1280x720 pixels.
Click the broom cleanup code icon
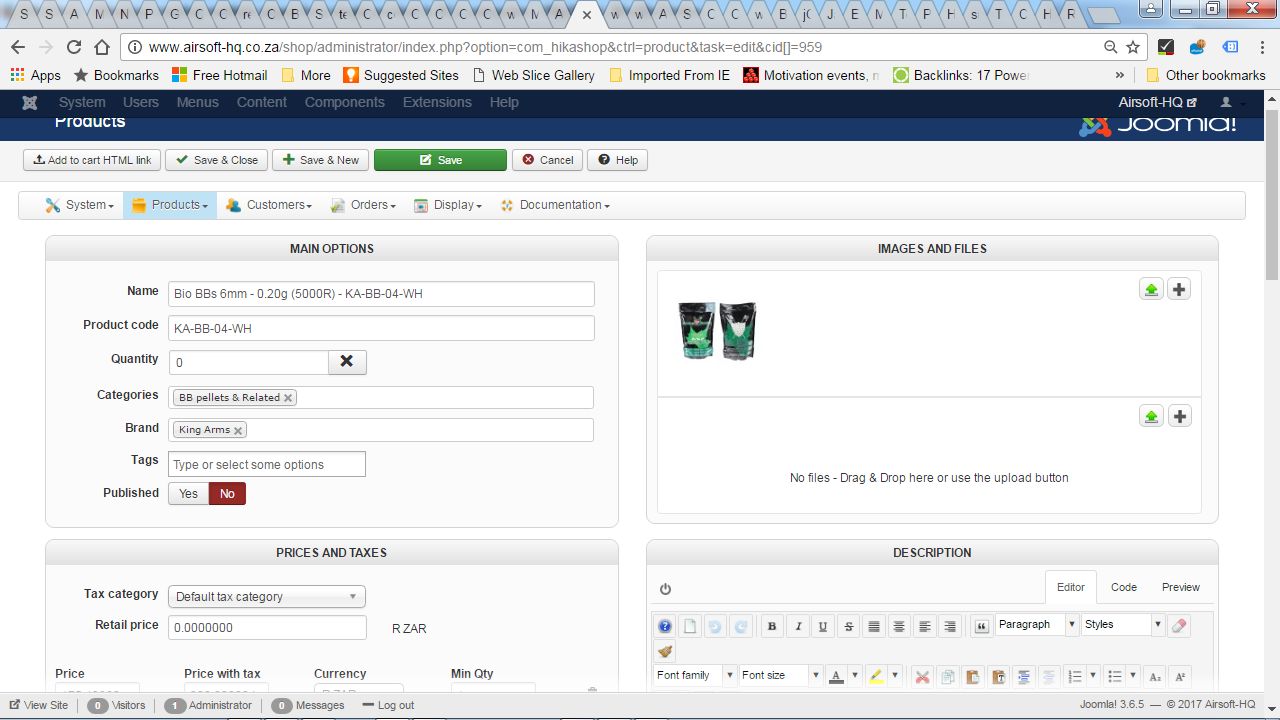click(665, 652)
